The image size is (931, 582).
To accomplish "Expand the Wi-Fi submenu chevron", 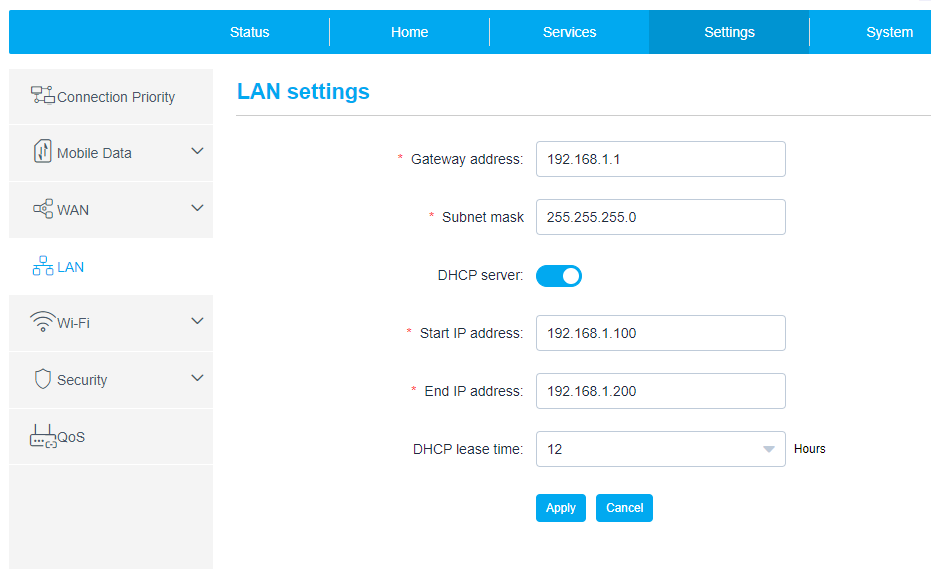I will 197,321.
